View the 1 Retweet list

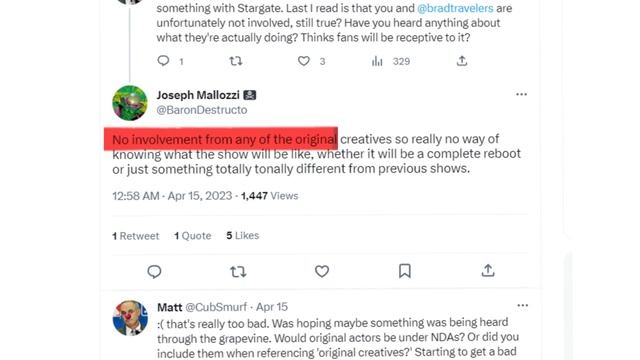(136, 236)
